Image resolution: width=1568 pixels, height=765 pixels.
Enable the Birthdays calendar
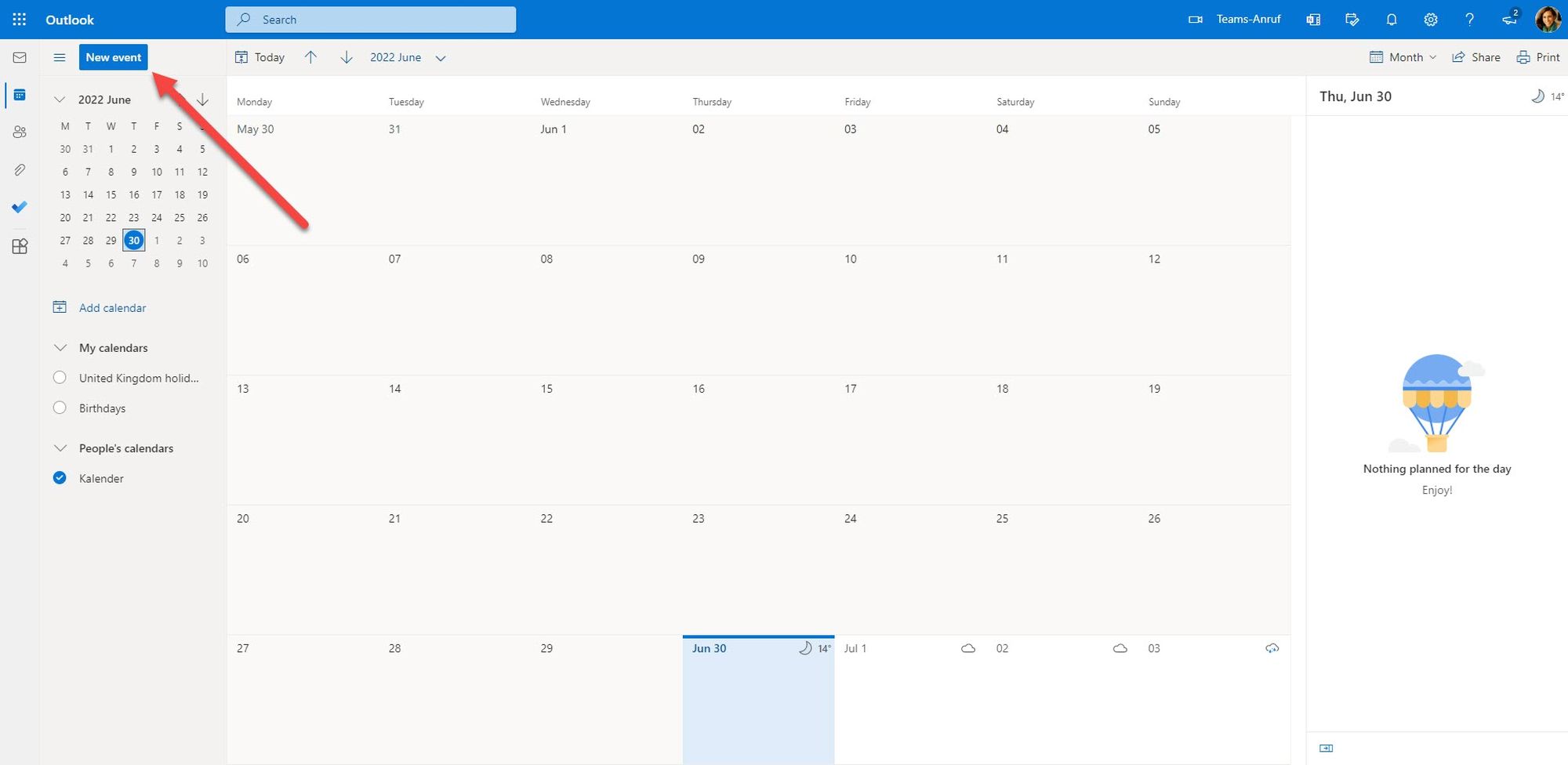tap(60, 408)
